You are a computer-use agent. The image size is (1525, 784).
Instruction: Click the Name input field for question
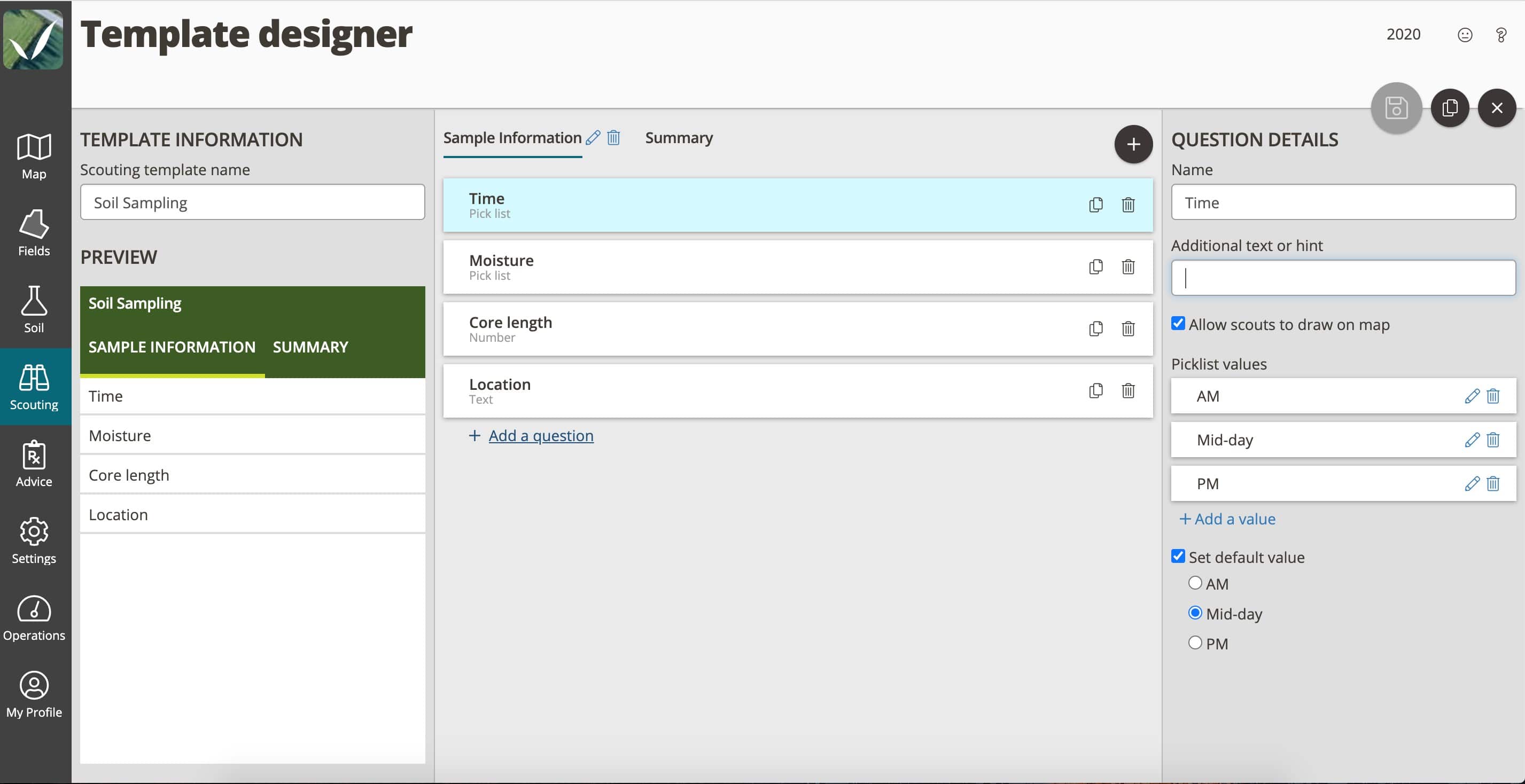coord(1343,202)
